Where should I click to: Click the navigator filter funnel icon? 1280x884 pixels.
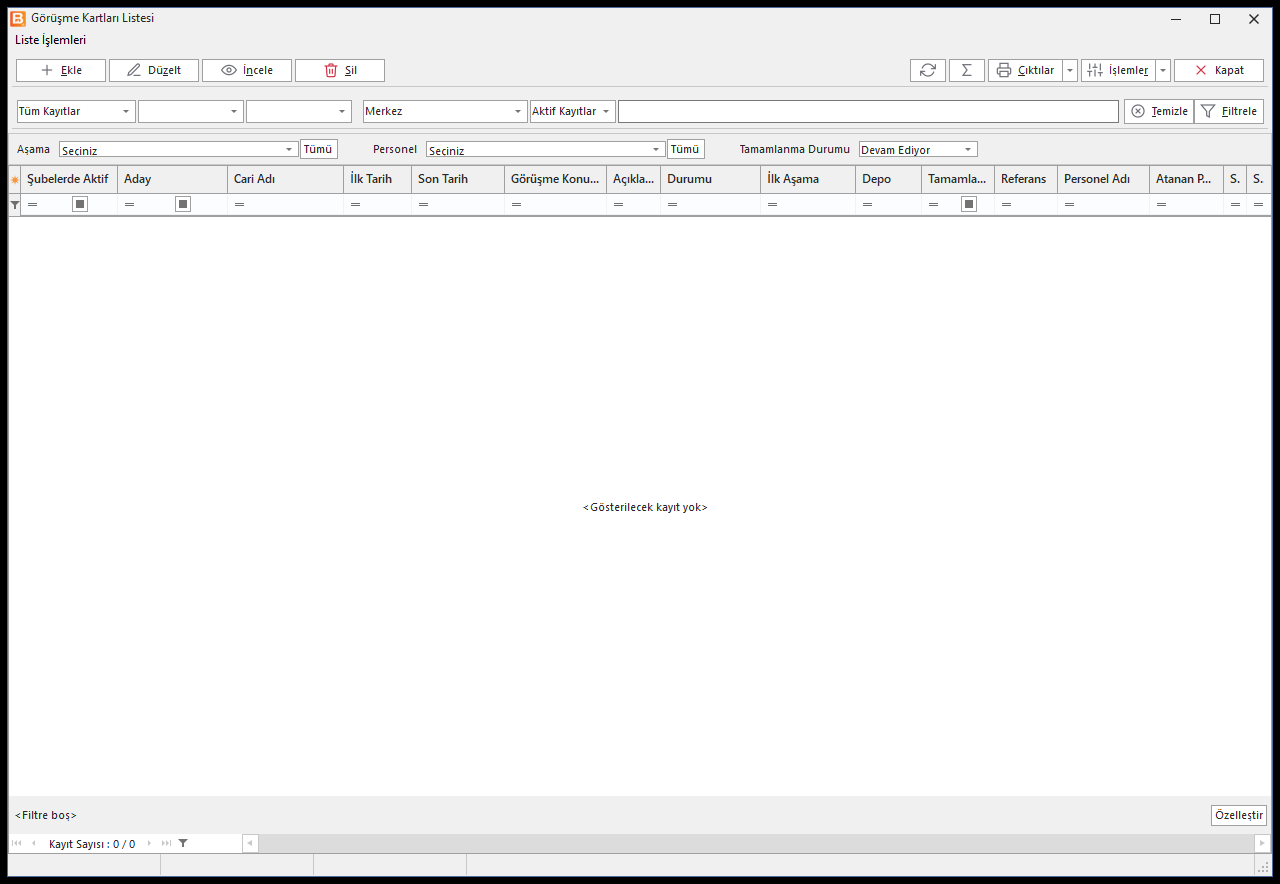(x=183, y=843)
